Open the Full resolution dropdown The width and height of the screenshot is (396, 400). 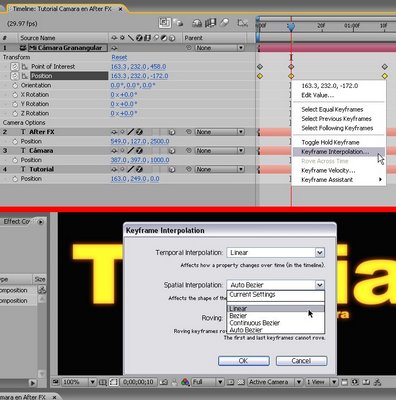tap(207, 382)
